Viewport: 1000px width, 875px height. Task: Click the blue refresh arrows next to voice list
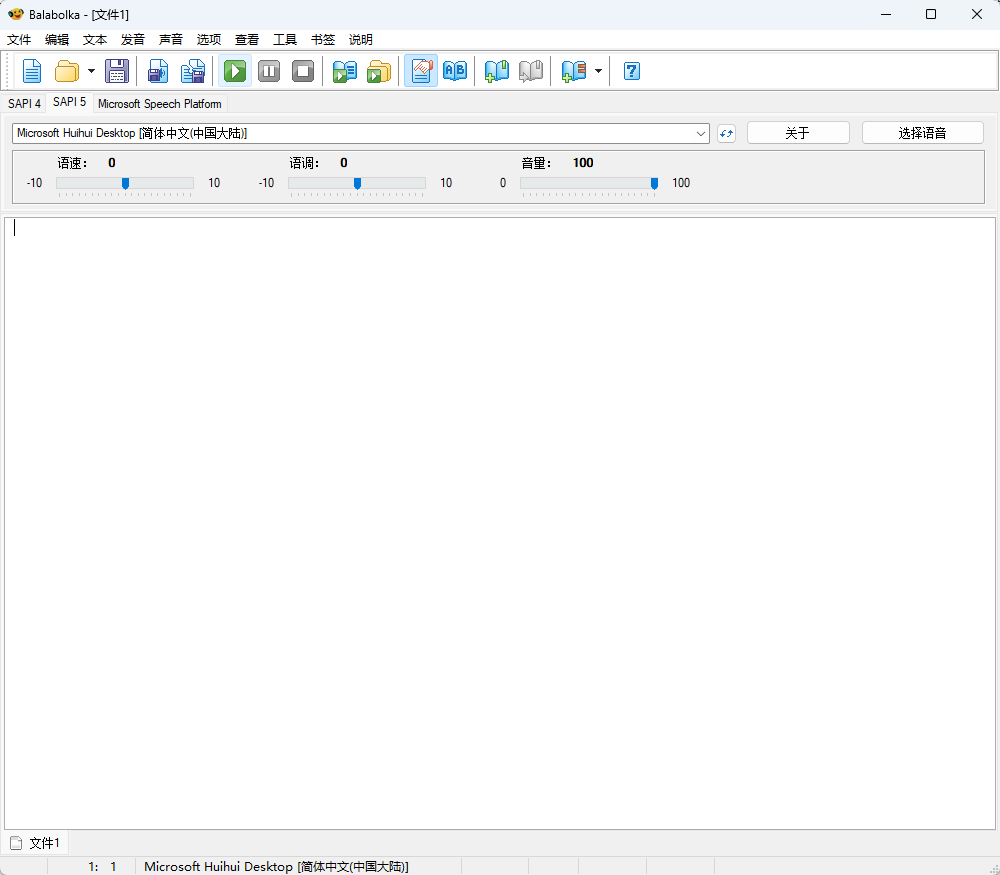pos(726,133)
